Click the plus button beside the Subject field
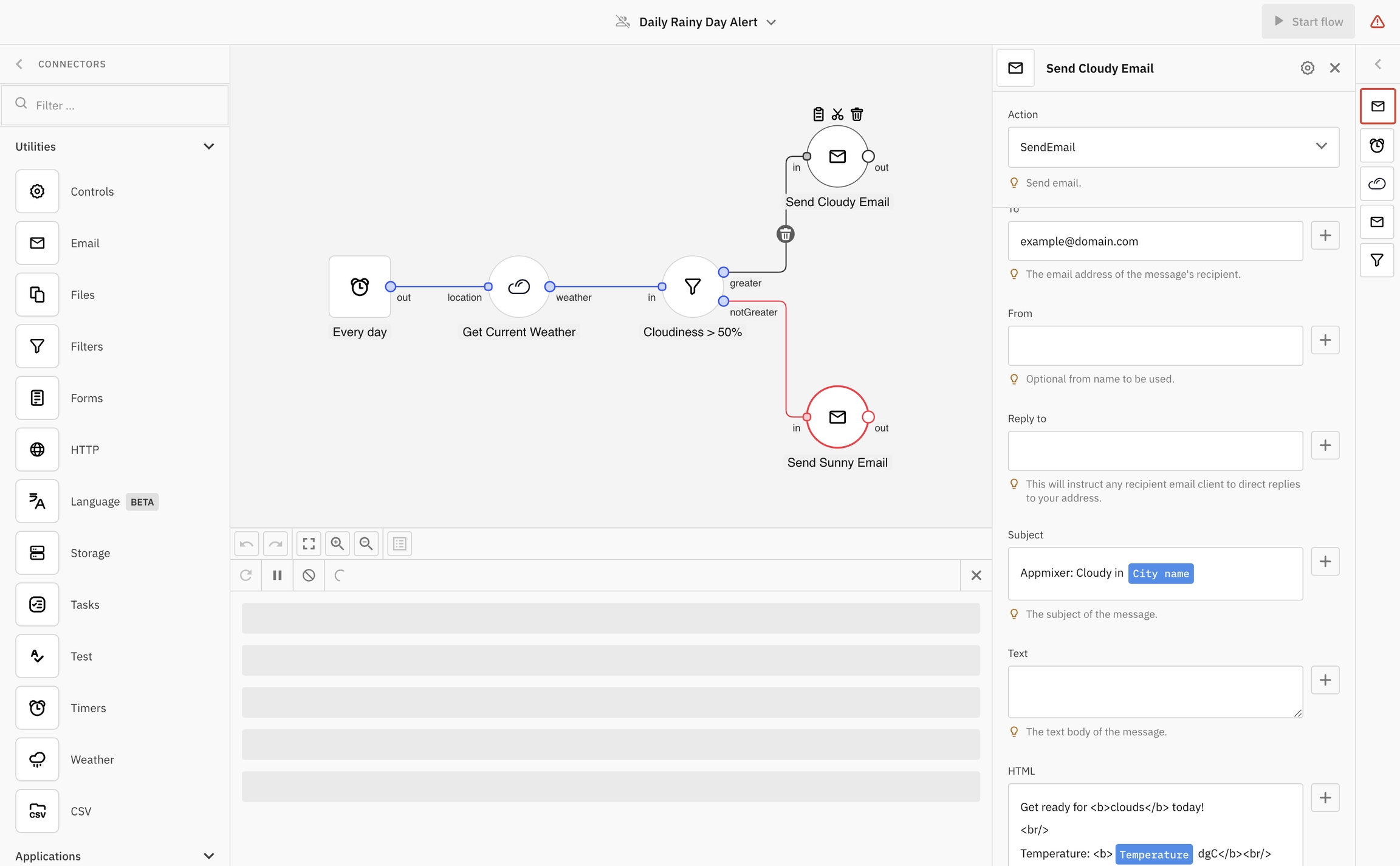 (1325, 562)
